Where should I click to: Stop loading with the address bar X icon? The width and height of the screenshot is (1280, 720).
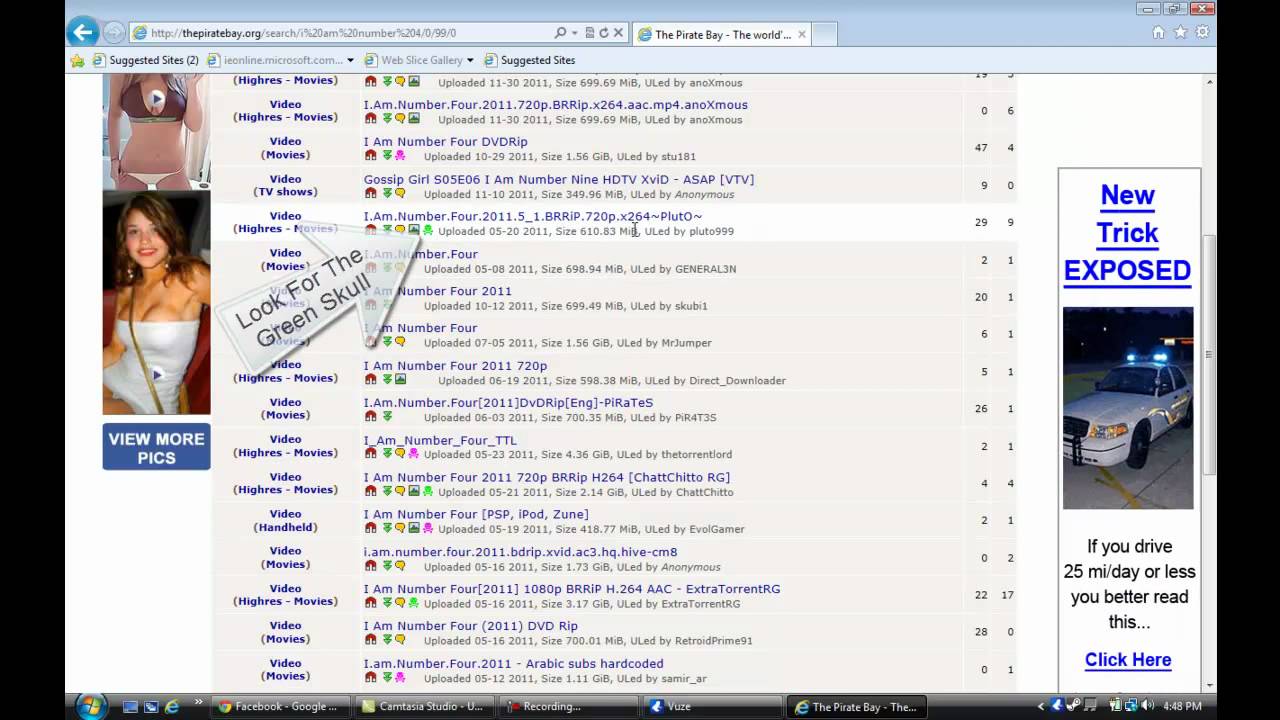(618, 33)
